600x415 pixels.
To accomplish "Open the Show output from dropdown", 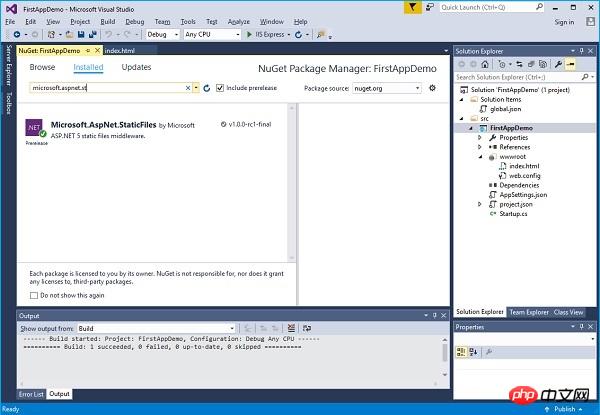I will click(156, 328).
